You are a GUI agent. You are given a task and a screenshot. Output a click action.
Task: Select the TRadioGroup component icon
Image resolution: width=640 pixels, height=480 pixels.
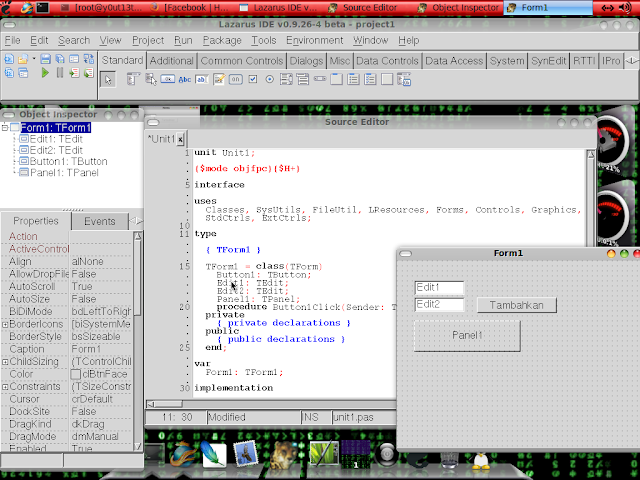(x=353, y=79)
